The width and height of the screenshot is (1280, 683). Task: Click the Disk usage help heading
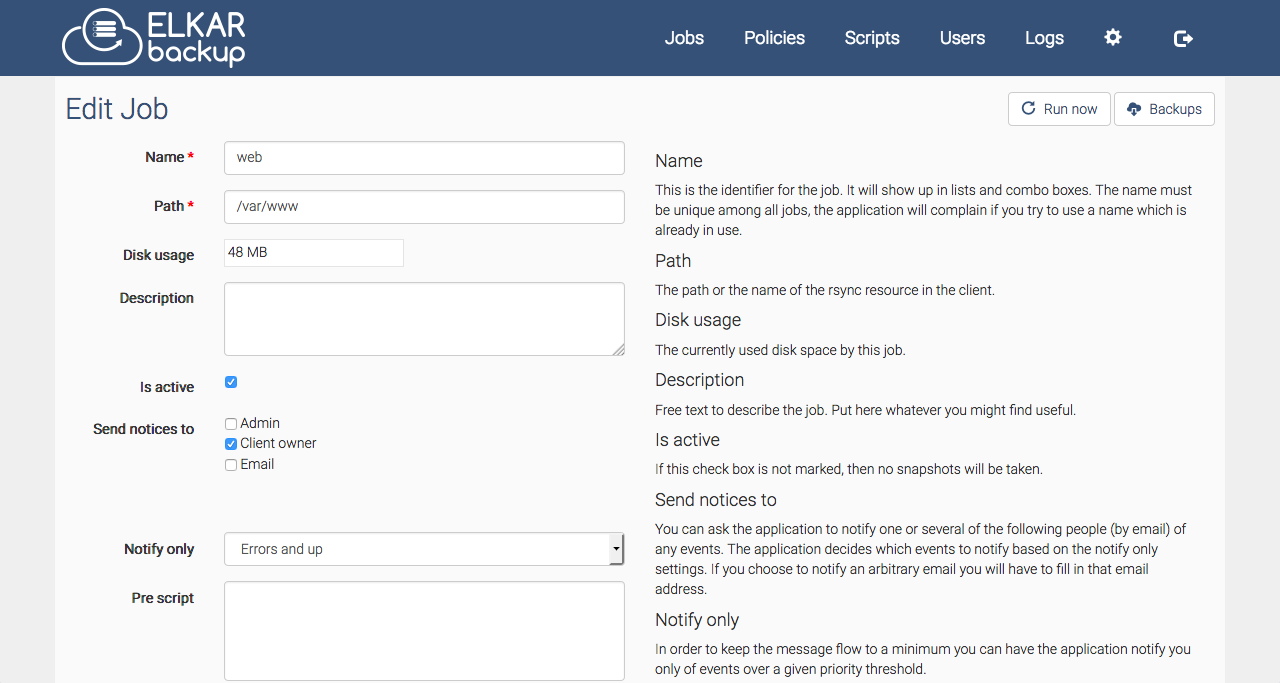coord(698,320)
